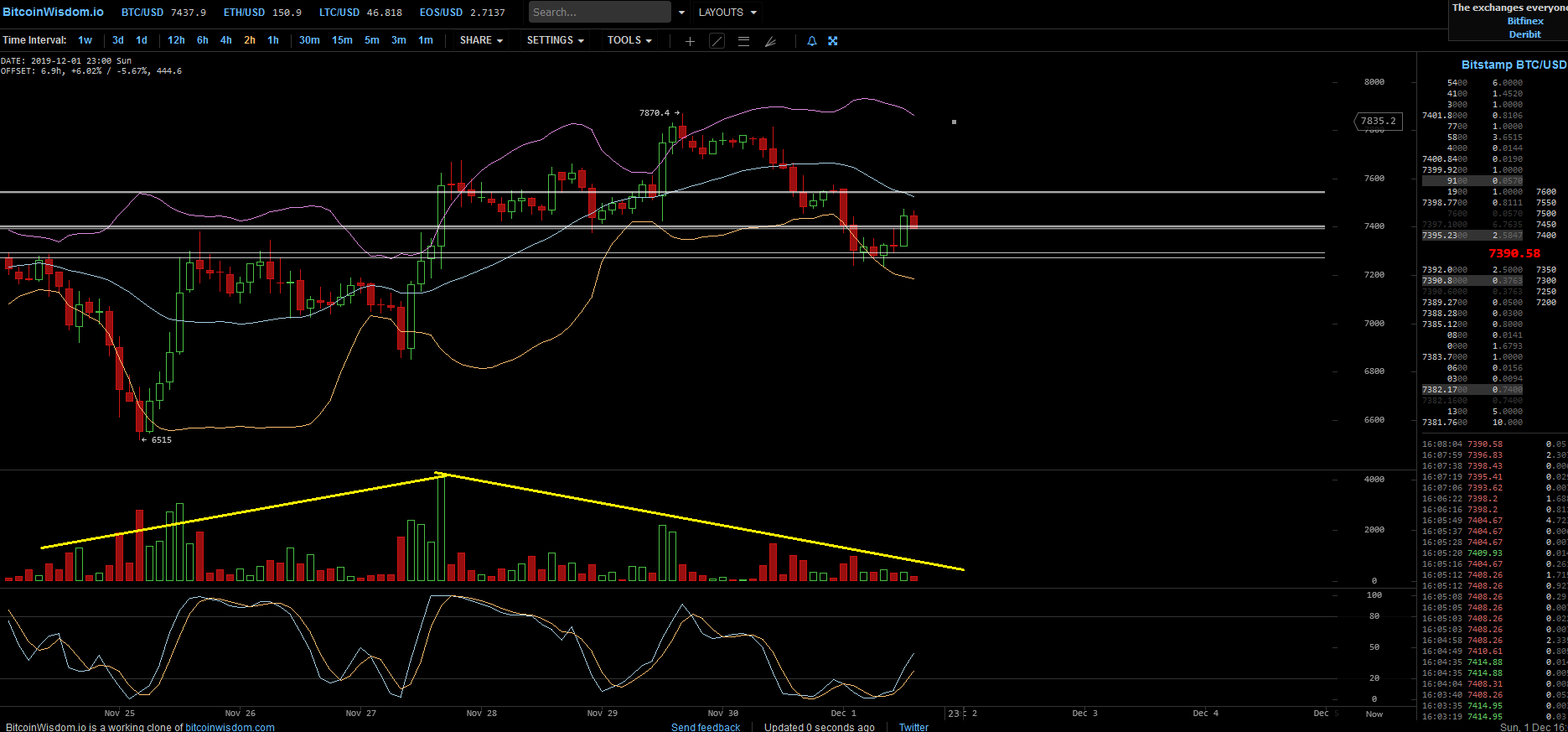
Task: Set time interval to 1d
Action: 142,40
